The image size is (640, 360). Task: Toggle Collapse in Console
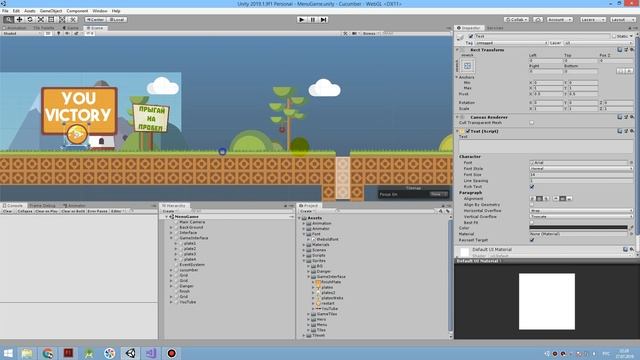25,211
